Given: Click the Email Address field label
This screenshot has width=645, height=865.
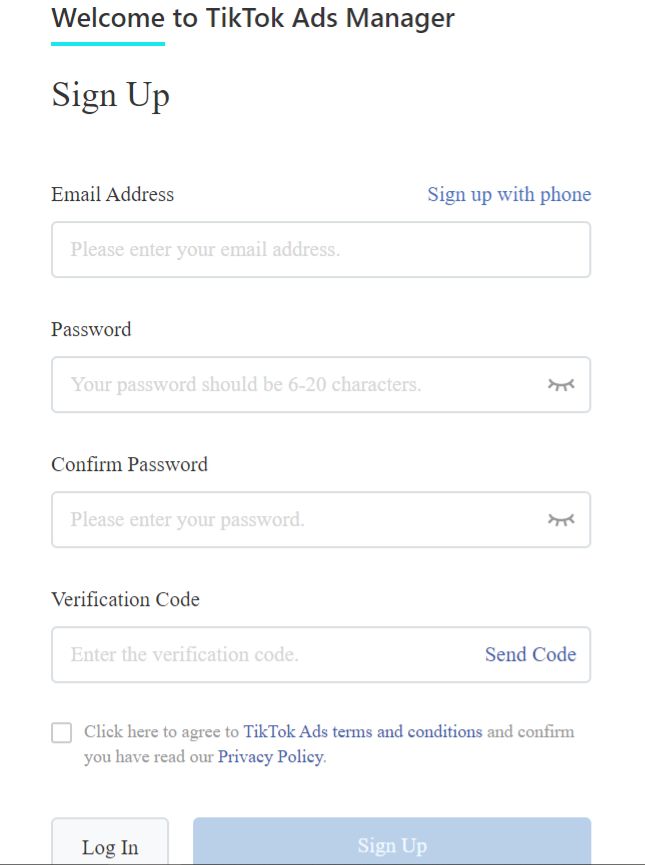Looking at the screenshot, I should pos(112,194).
